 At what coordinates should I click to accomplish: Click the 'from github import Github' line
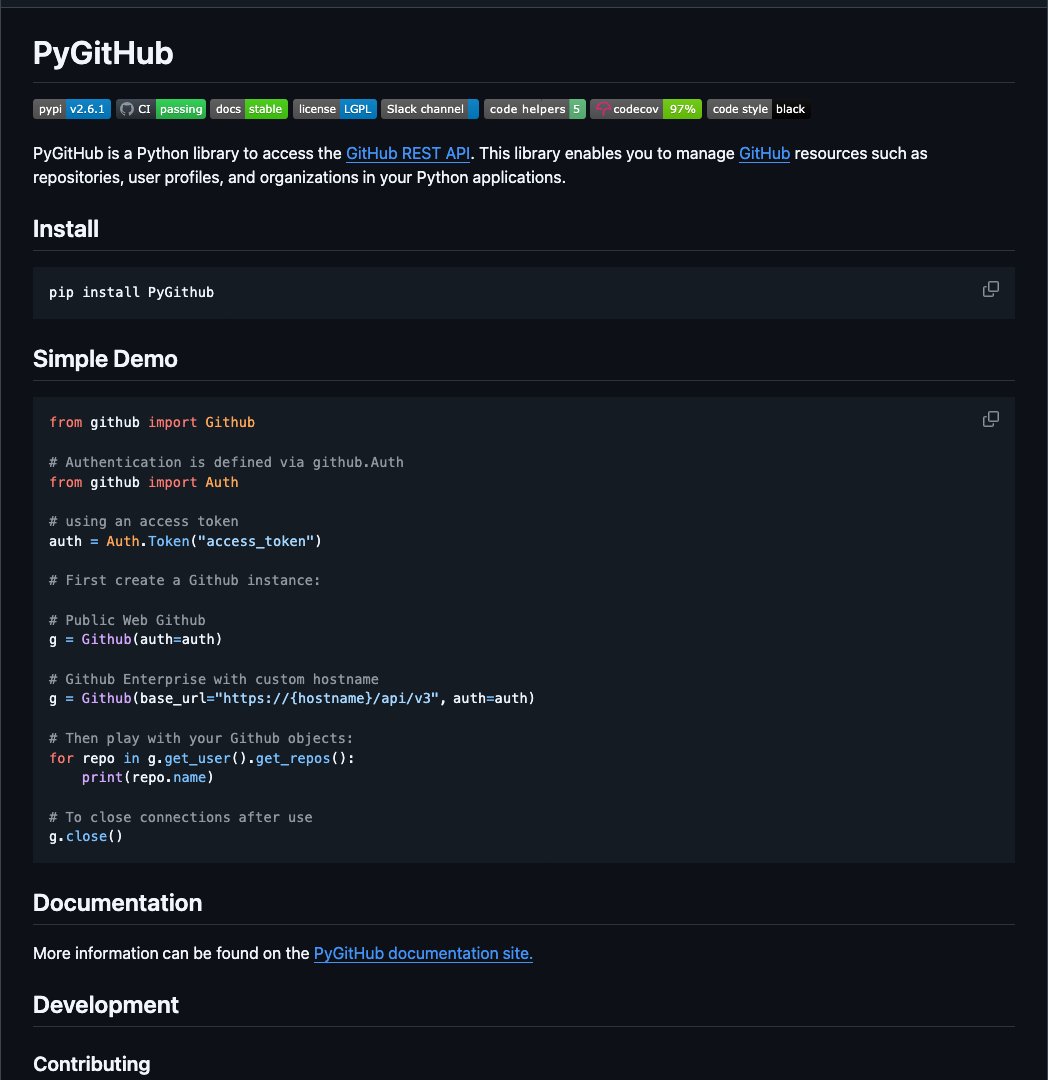click(152, 422)
